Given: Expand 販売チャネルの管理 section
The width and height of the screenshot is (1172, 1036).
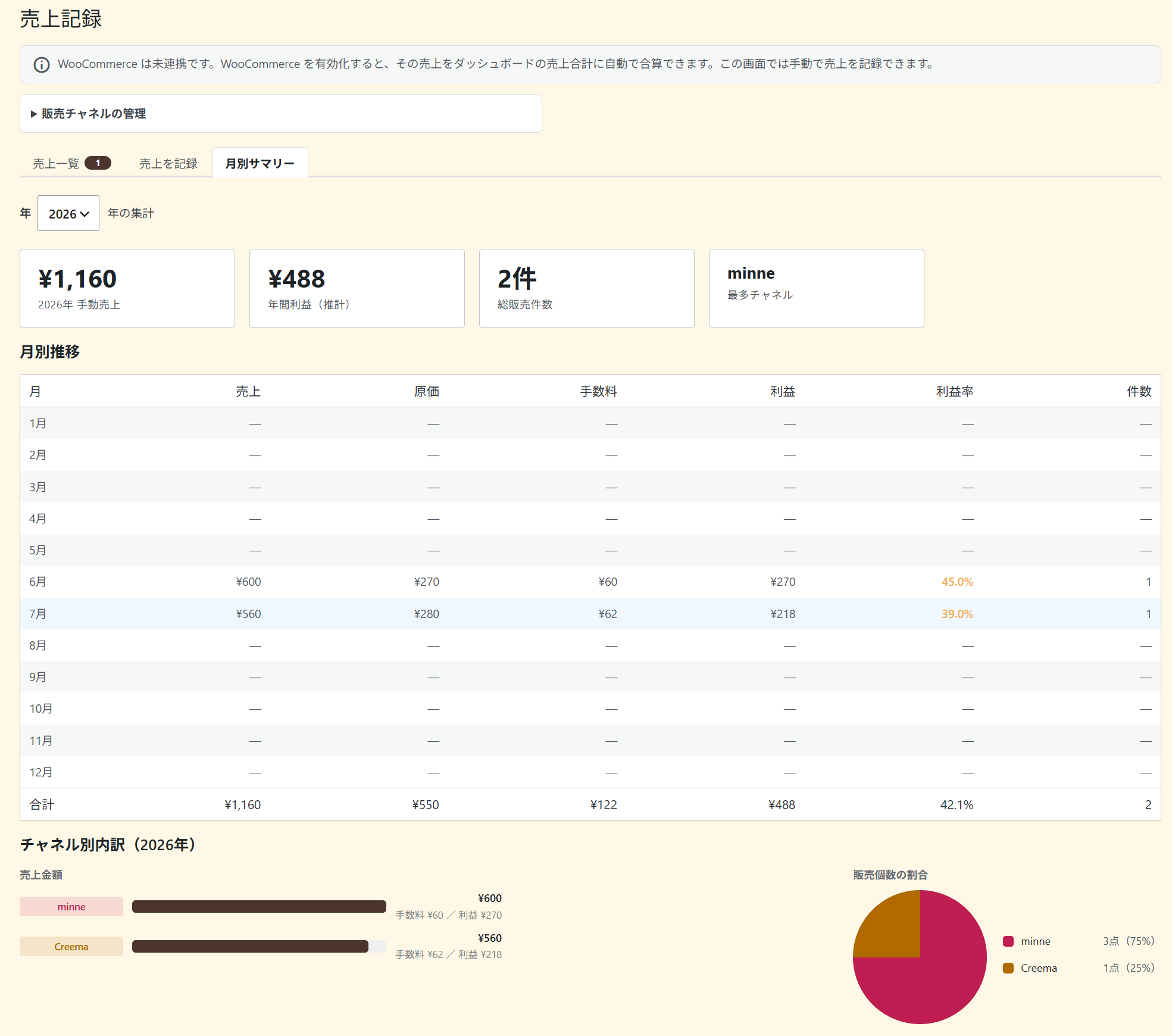Looking at the screenshot, I should click(x=280, y=113).
